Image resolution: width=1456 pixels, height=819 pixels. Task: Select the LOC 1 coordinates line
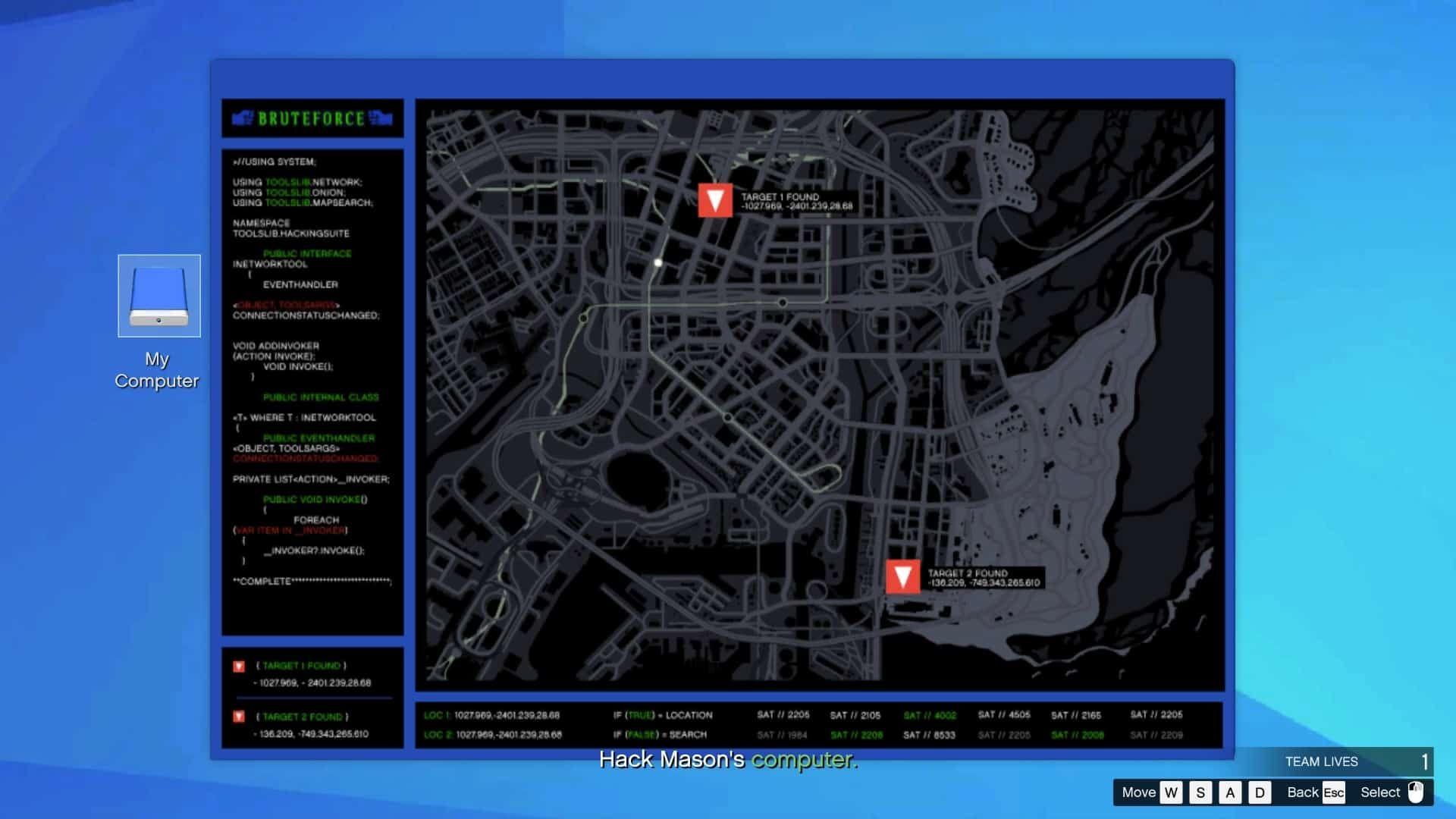point(492,715)
